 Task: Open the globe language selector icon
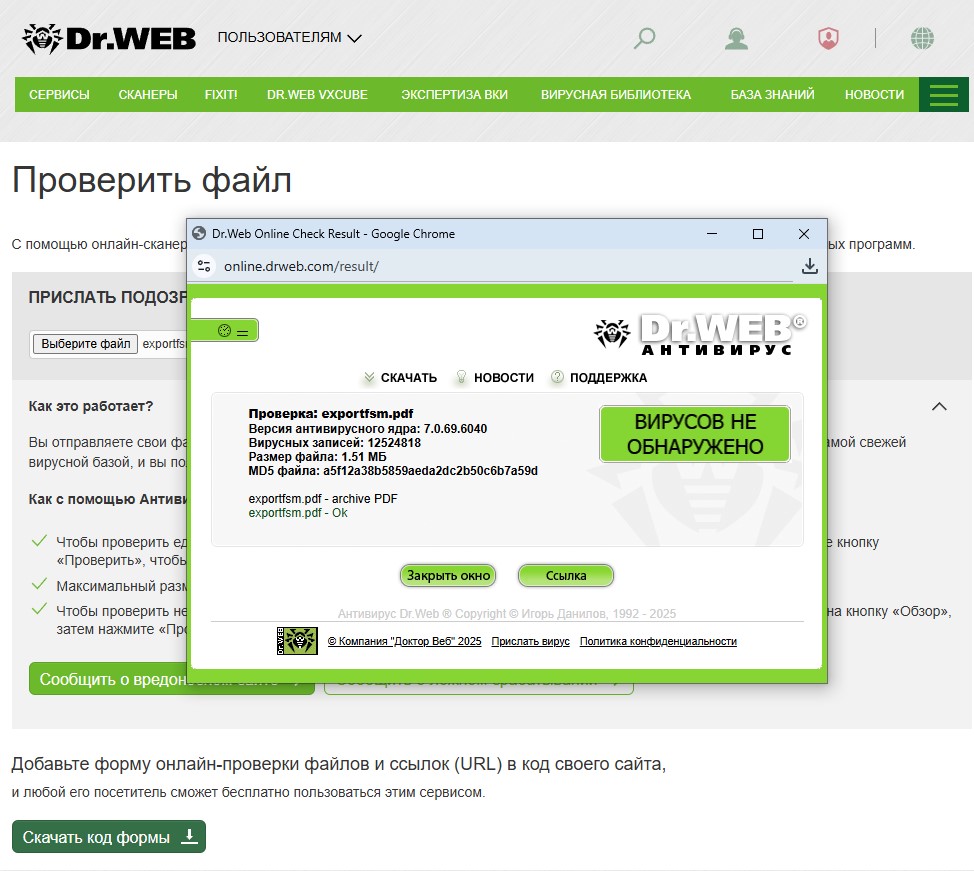point(922,38)
